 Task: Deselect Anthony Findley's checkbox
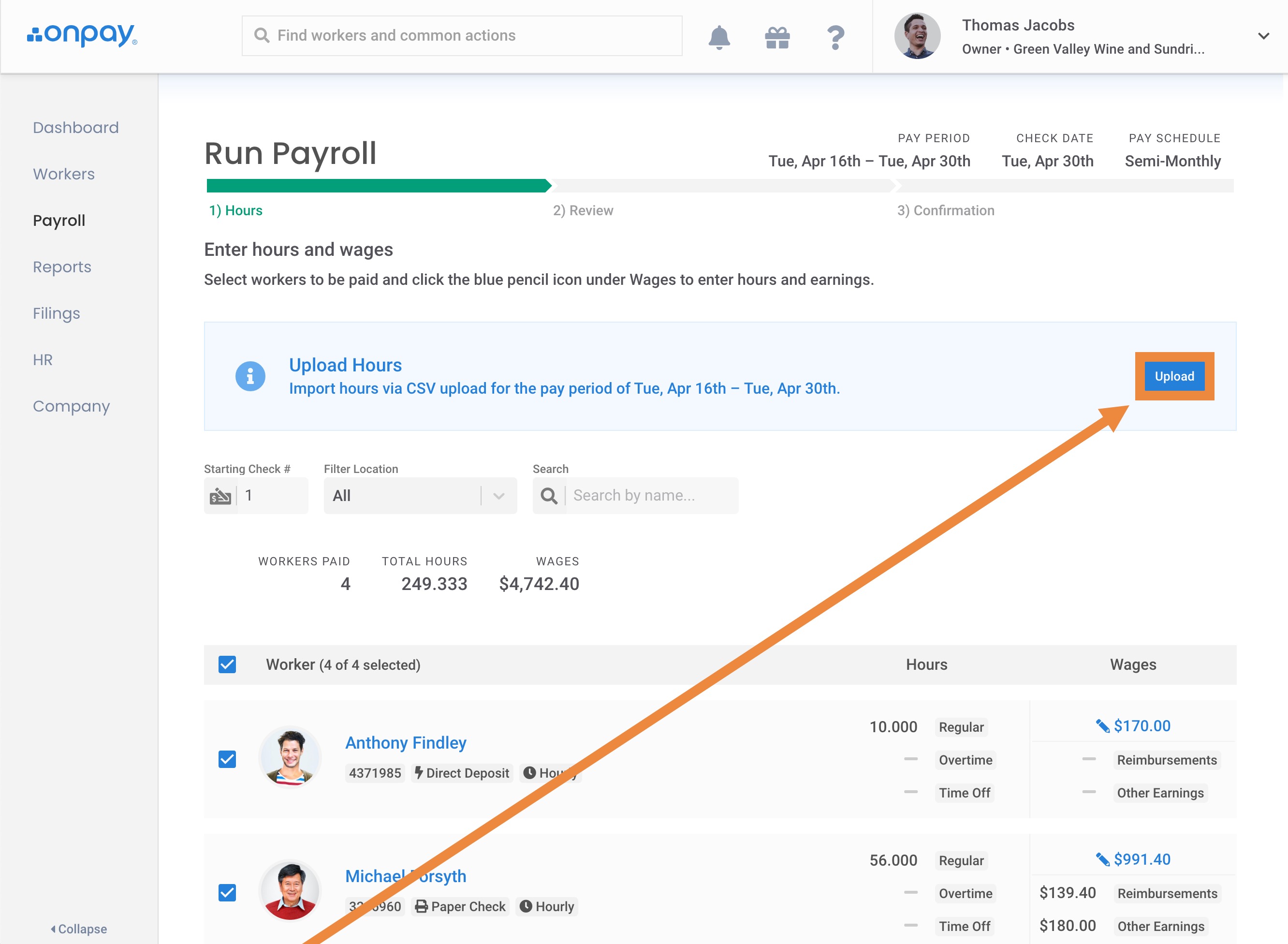coord(227,759)
